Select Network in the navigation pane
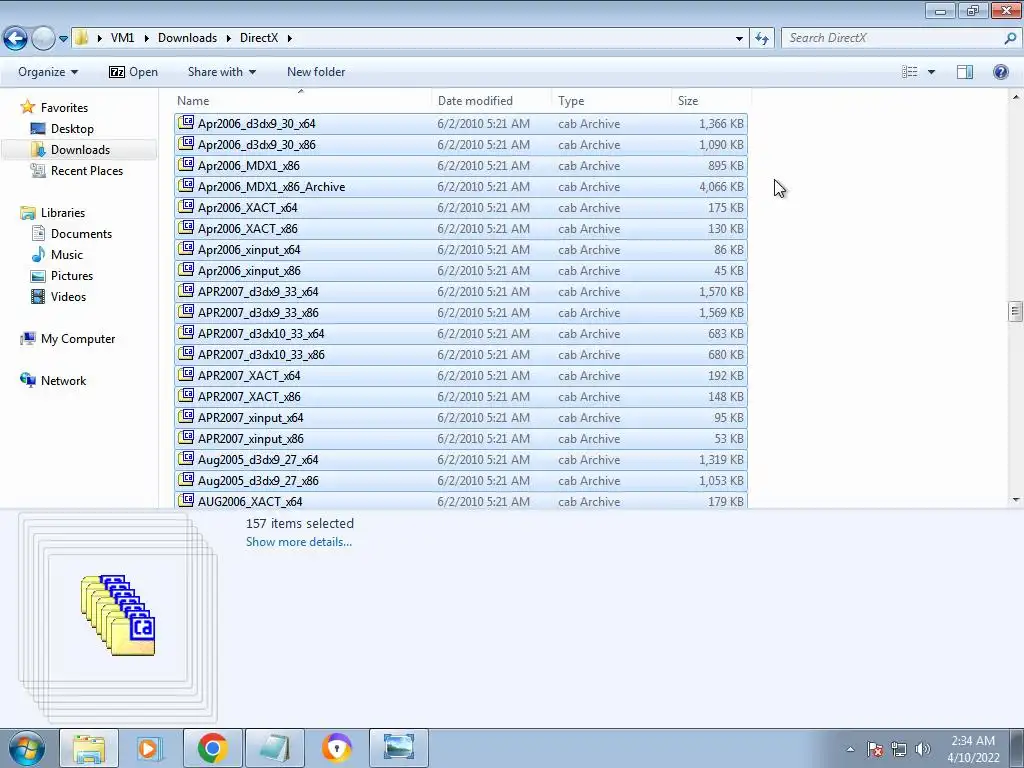1024x768 pixels. [x=63, y=381]
